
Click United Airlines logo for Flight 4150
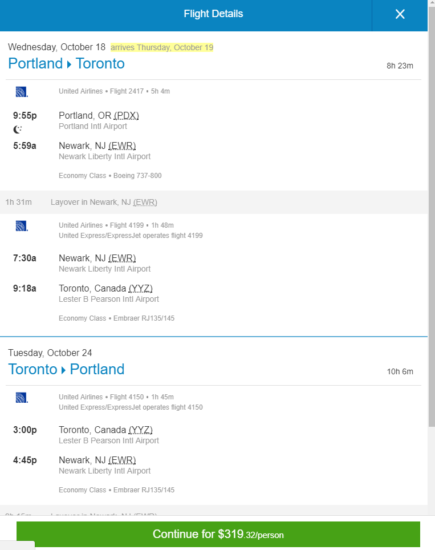tap(21, 398)
